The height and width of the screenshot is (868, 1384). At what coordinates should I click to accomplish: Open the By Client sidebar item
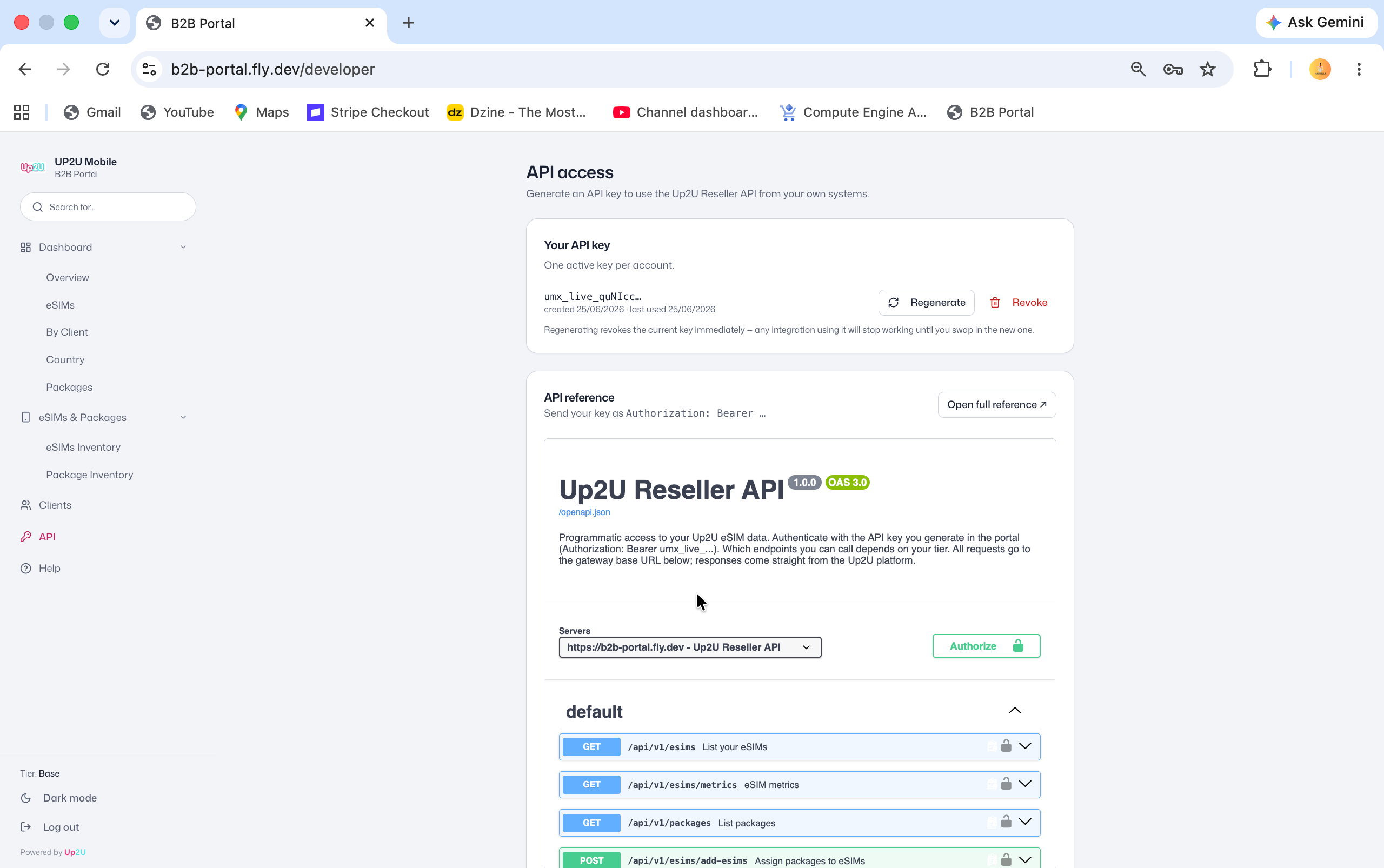66,332
